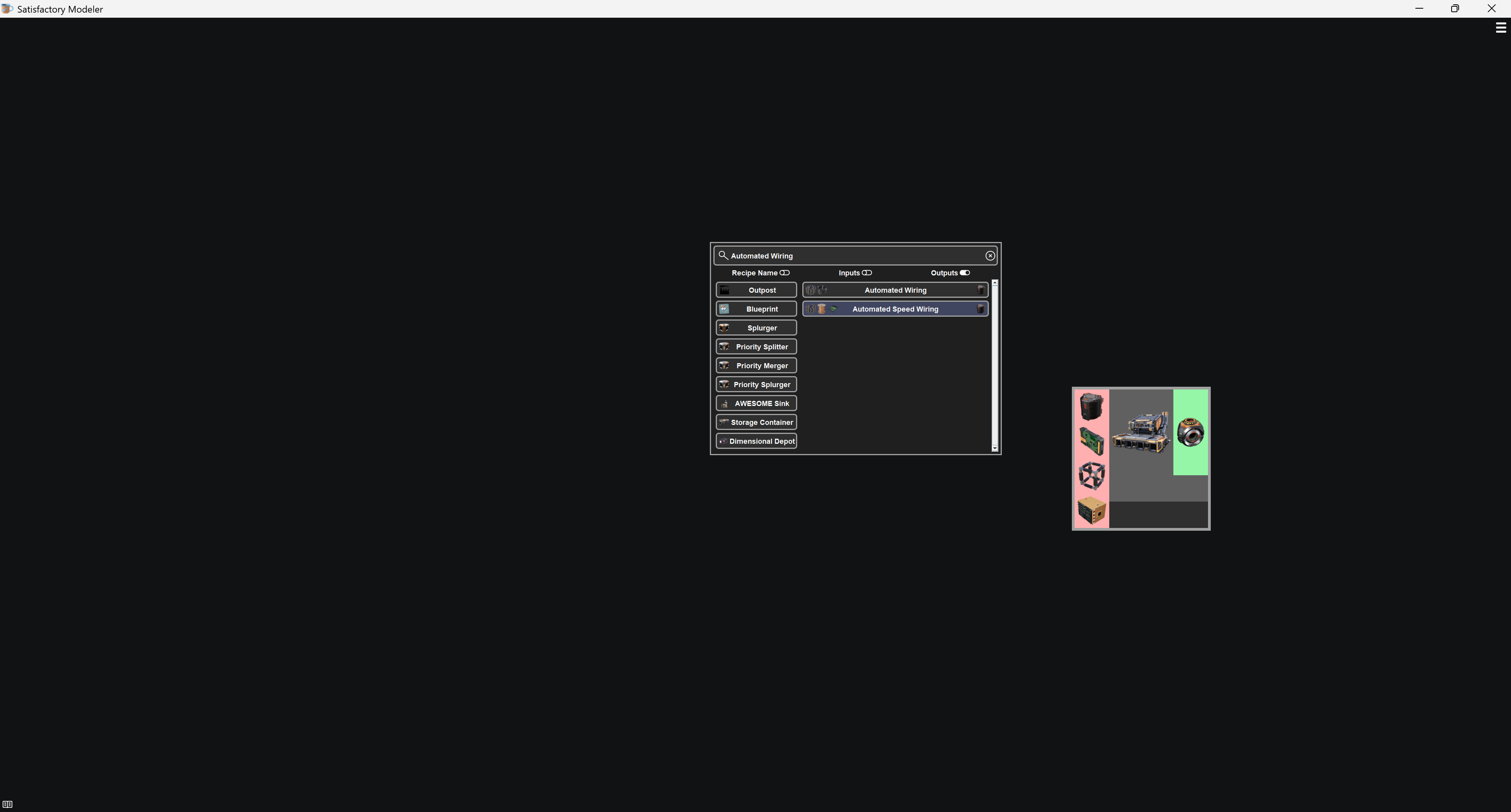Enable the Inputs search filter
This screenshot has width=1511, height=812.
point(867,273)
